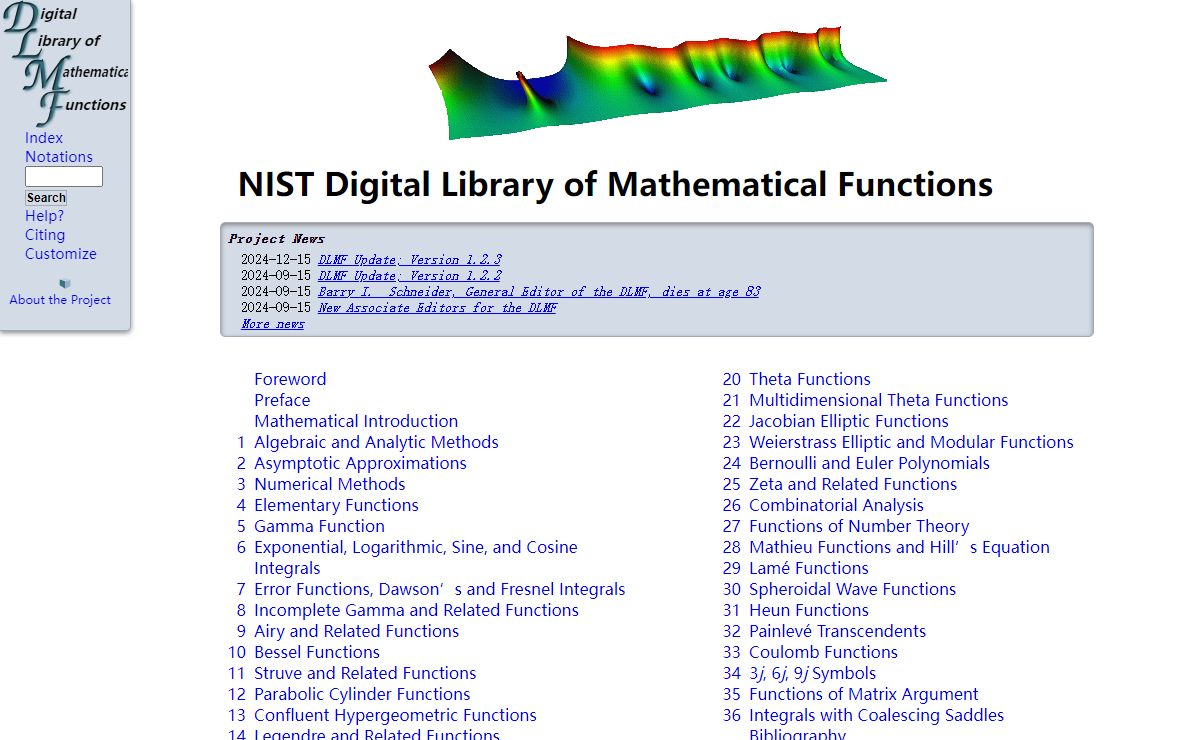
Task: Open chapter 24 Bernoulli and Euler Polynomials
Action: click(x=869, y=463)
